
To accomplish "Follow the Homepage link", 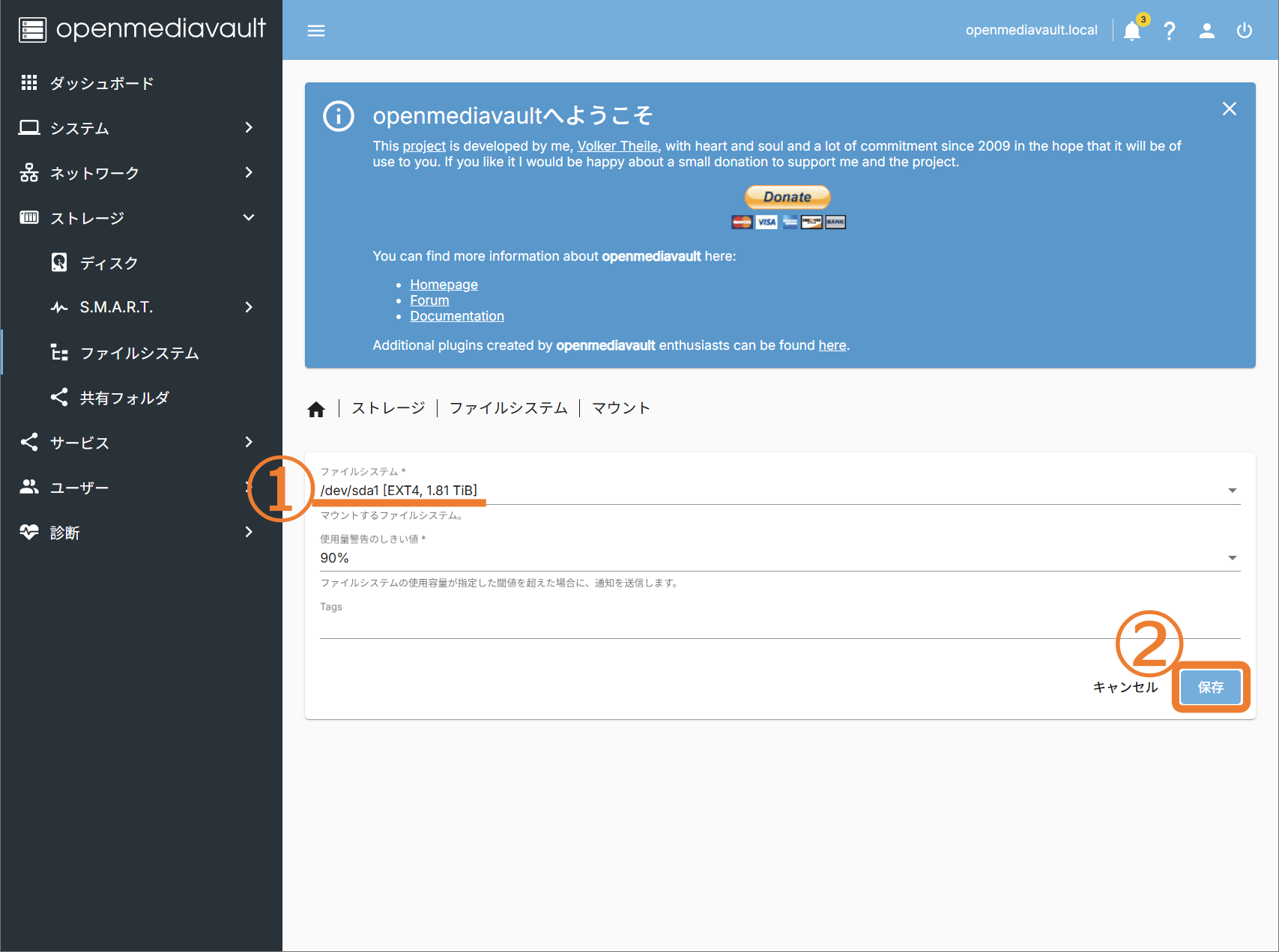I will click(444, 285).
